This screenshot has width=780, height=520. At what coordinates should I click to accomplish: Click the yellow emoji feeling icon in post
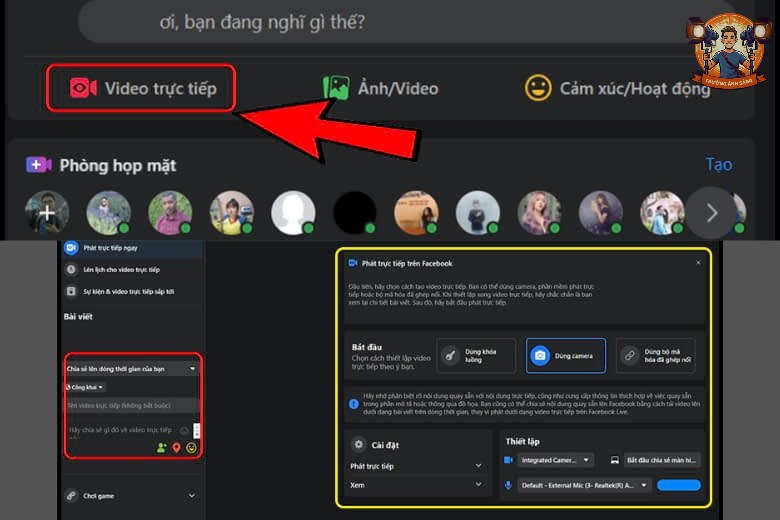coord(192,448)
